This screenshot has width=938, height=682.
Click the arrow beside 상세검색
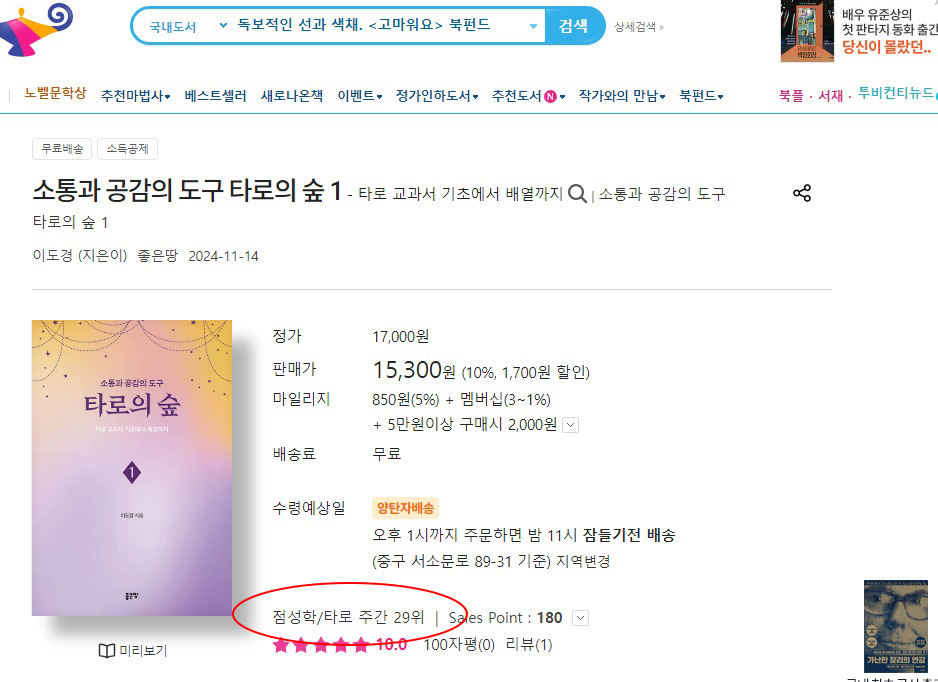tap(661, 27)
